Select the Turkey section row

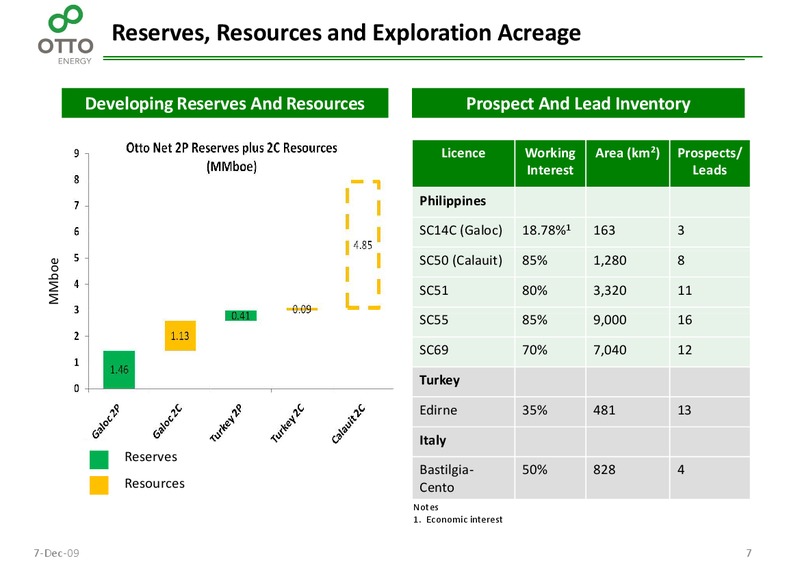[581, 381]
